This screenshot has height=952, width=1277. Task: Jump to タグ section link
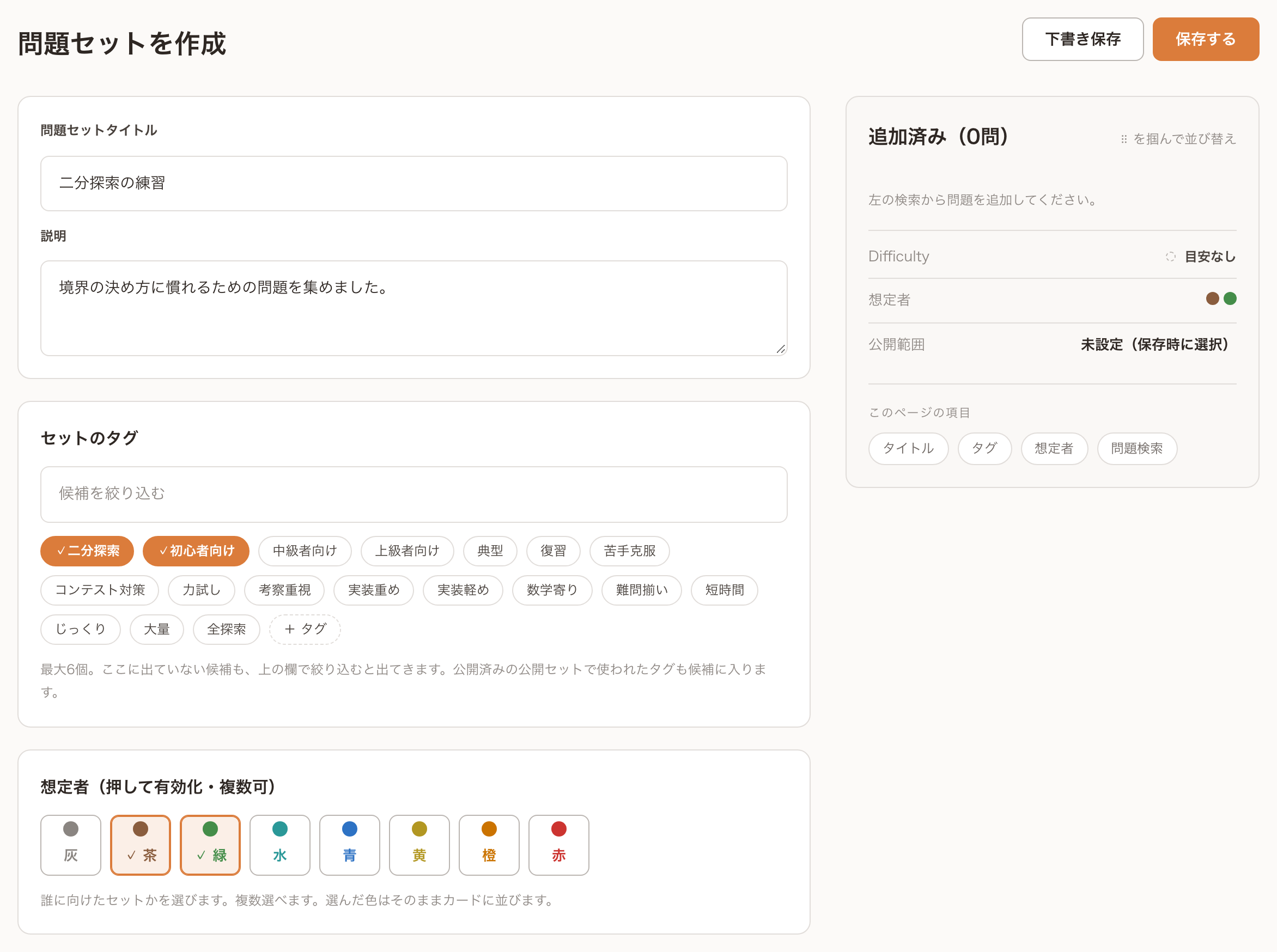(x=984, y=448)
